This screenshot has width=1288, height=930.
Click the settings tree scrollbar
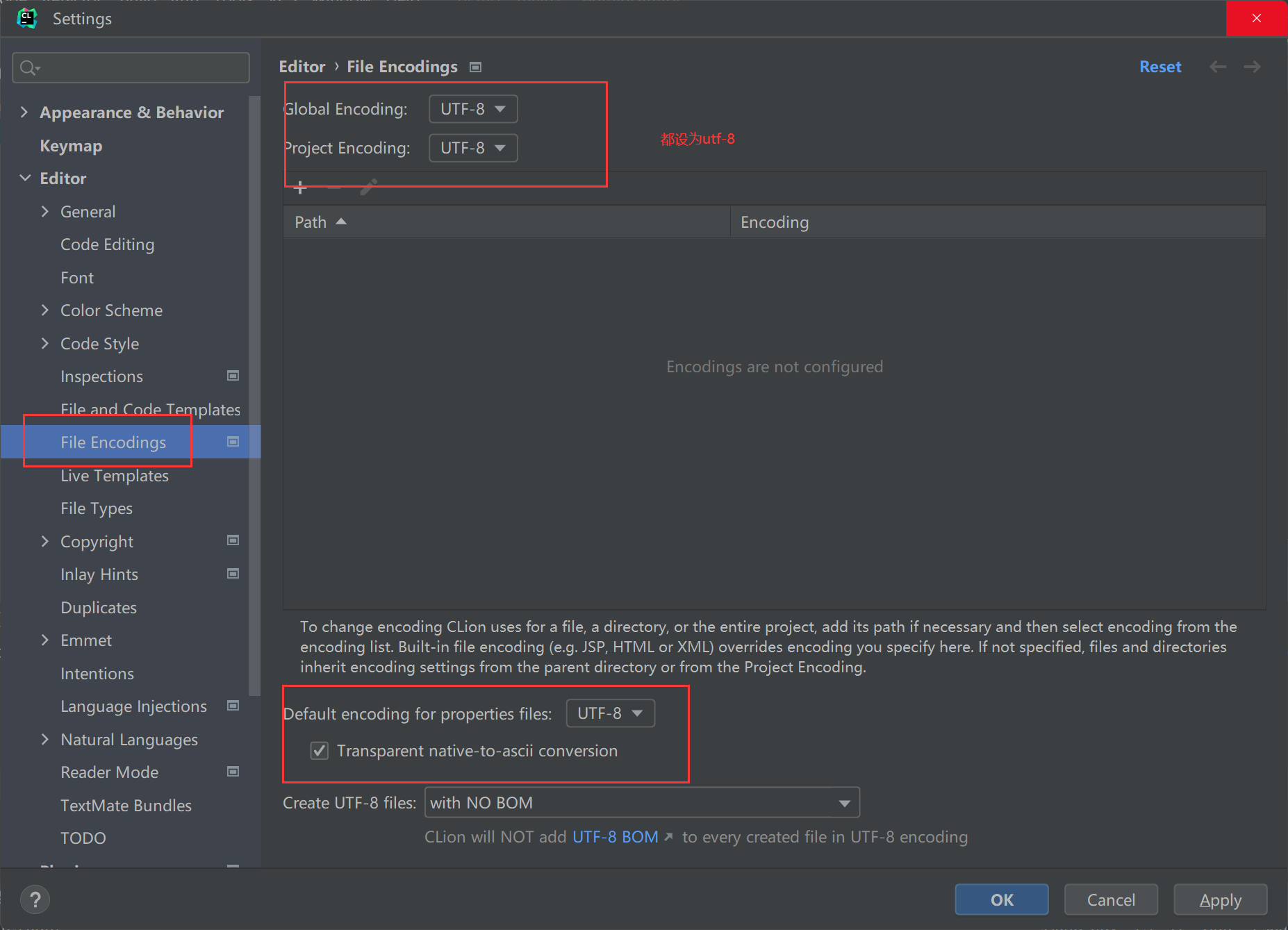(254, 396)
